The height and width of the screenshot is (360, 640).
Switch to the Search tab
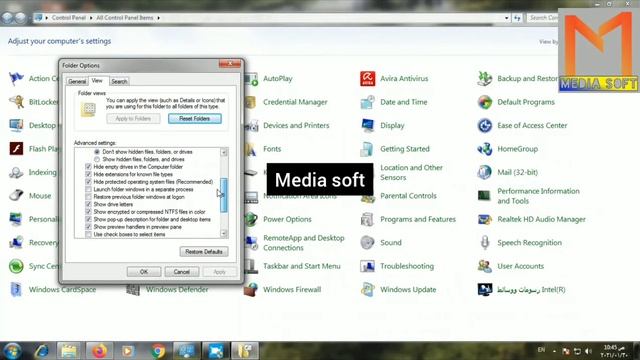point(119,81)
